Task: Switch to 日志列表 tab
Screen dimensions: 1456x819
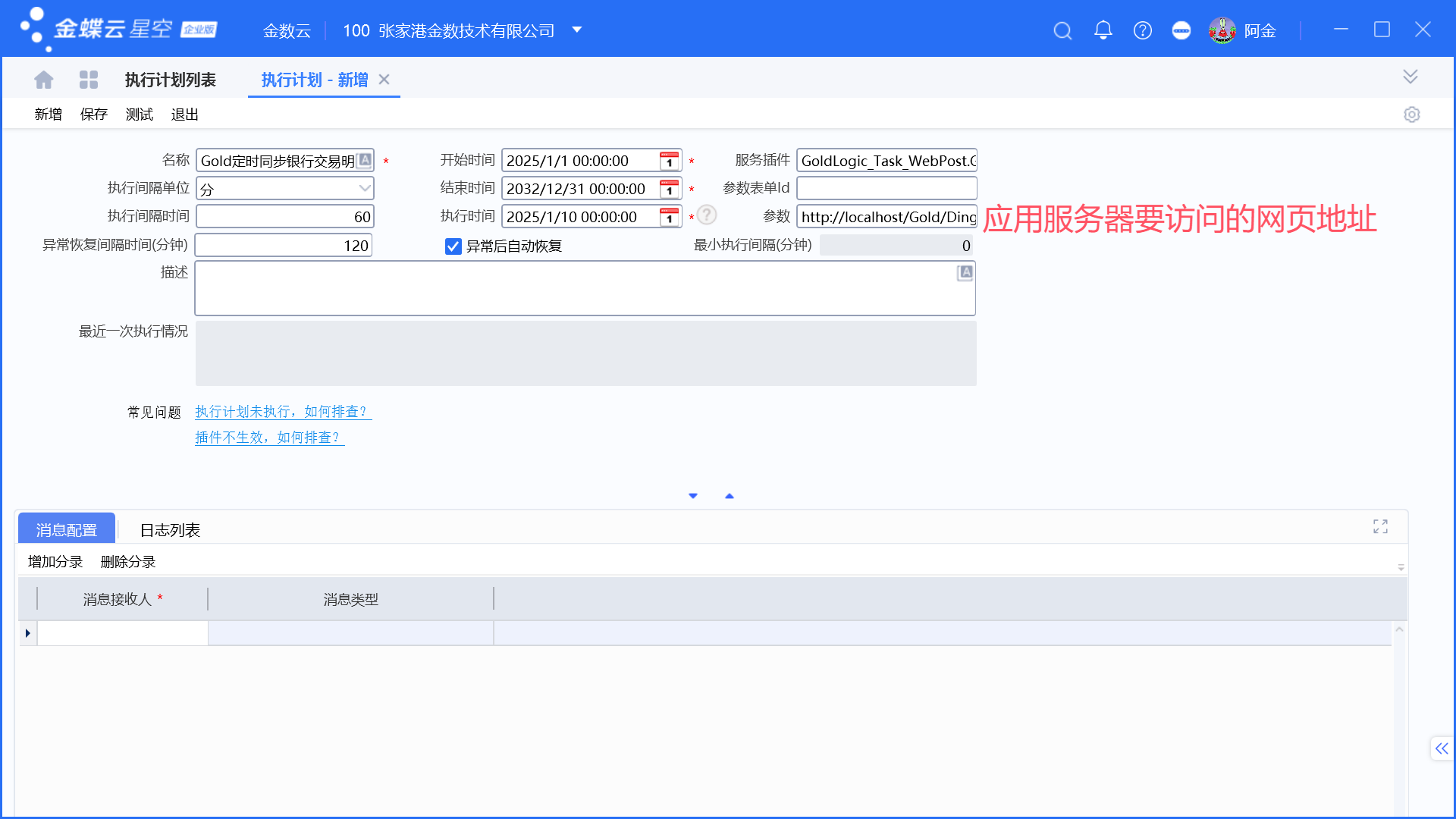Action: click(x=170, y=529)
